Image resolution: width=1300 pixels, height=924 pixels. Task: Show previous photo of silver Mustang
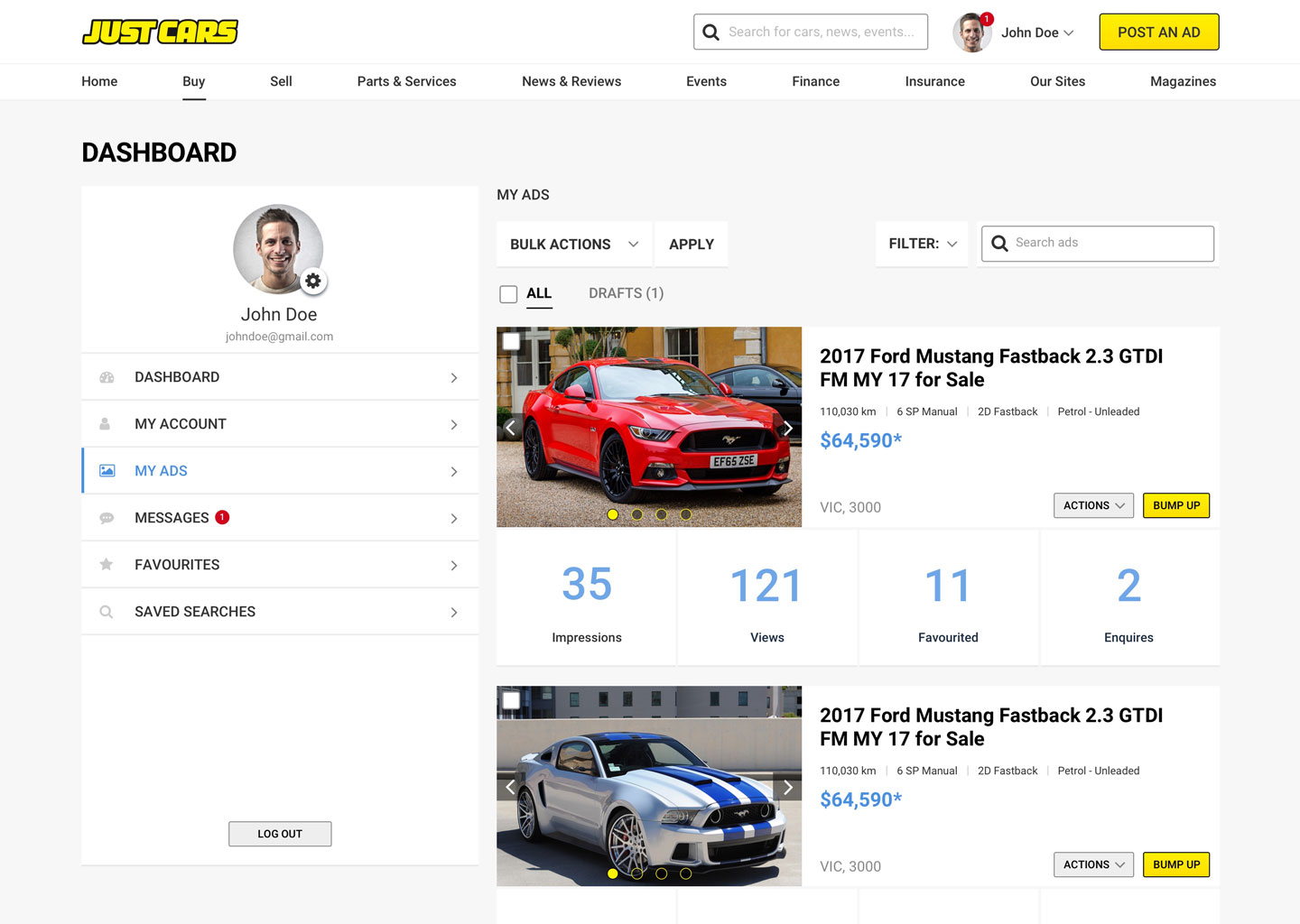point(510,787)
